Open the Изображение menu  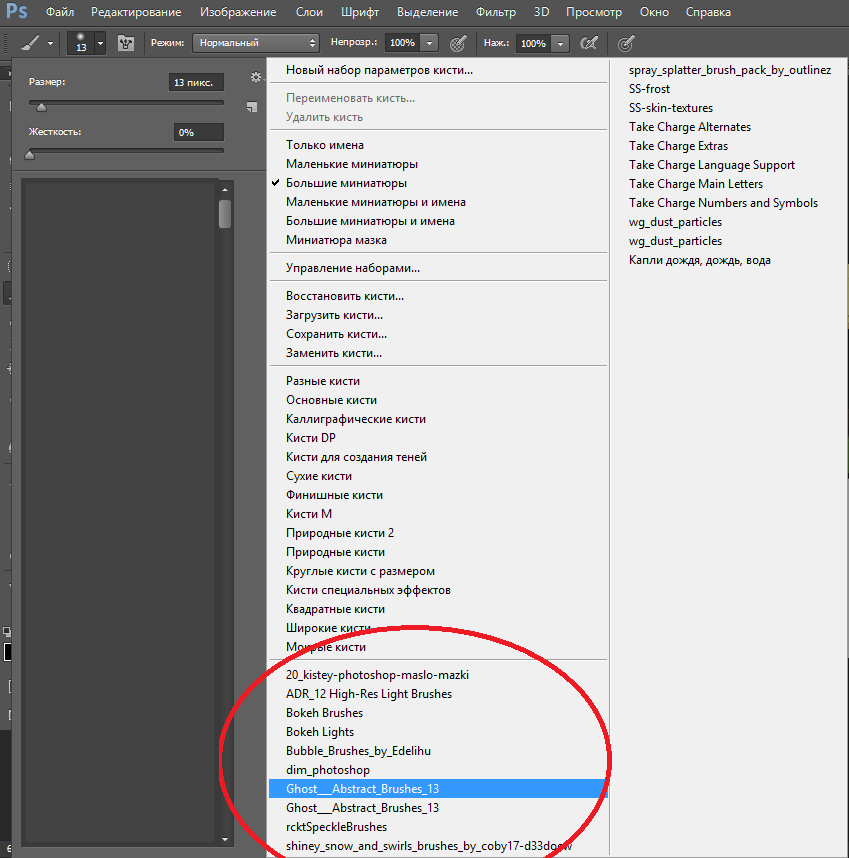(238, 12)
